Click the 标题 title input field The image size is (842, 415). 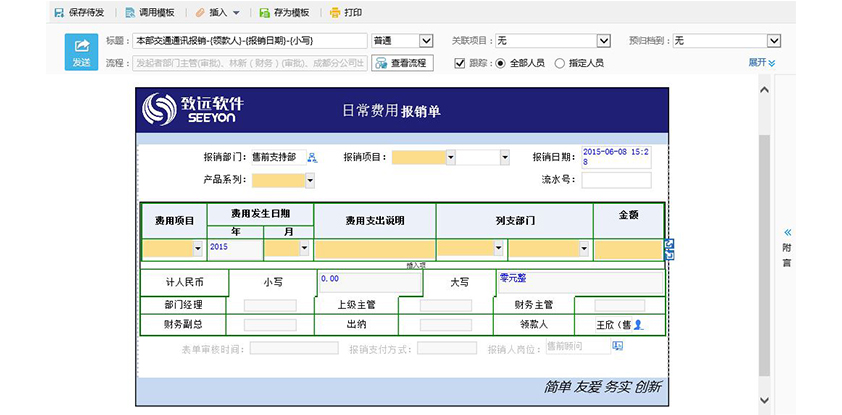coord(250,41)
